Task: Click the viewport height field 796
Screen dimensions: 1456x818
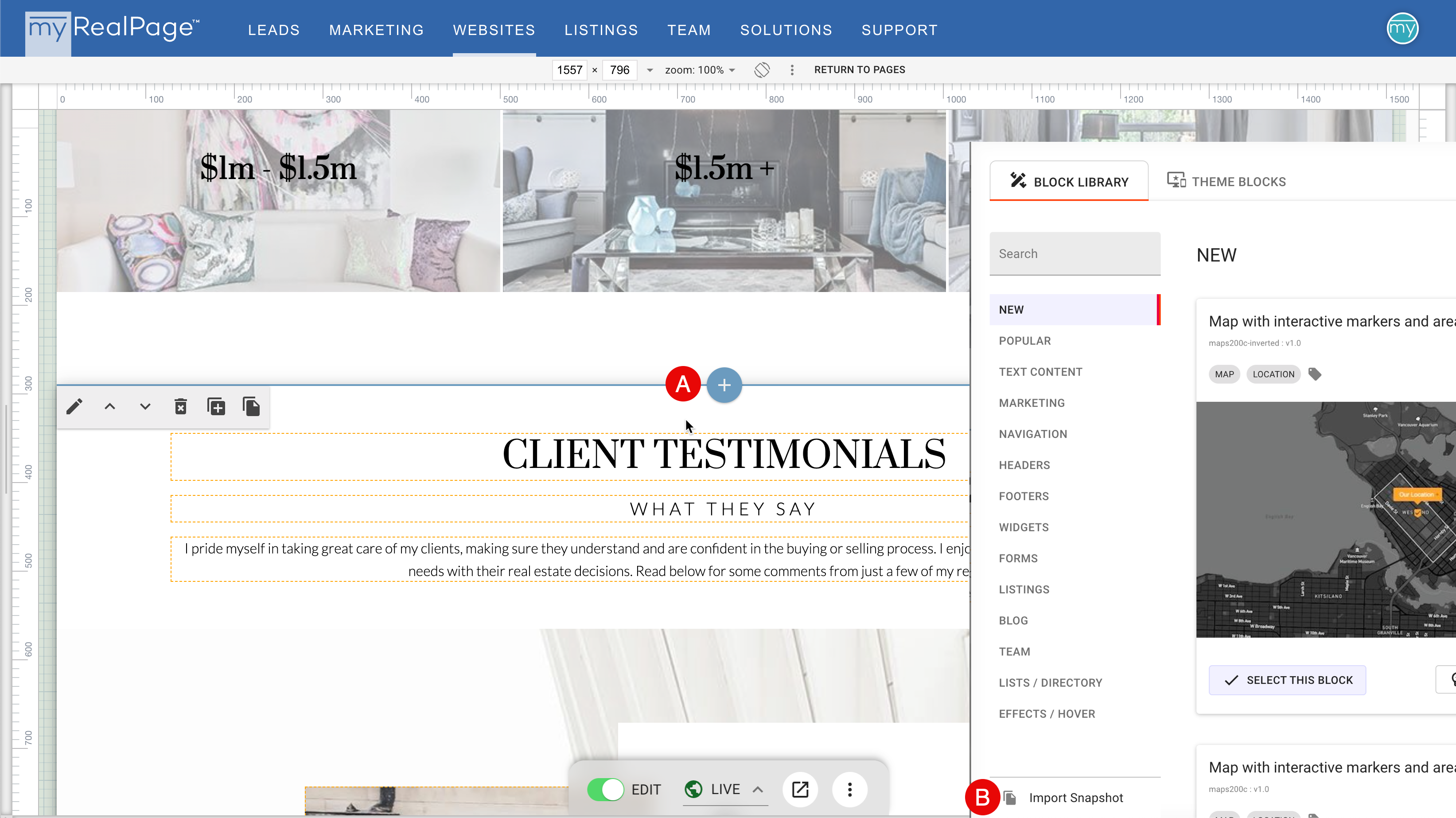Action: tap(619, 70)
